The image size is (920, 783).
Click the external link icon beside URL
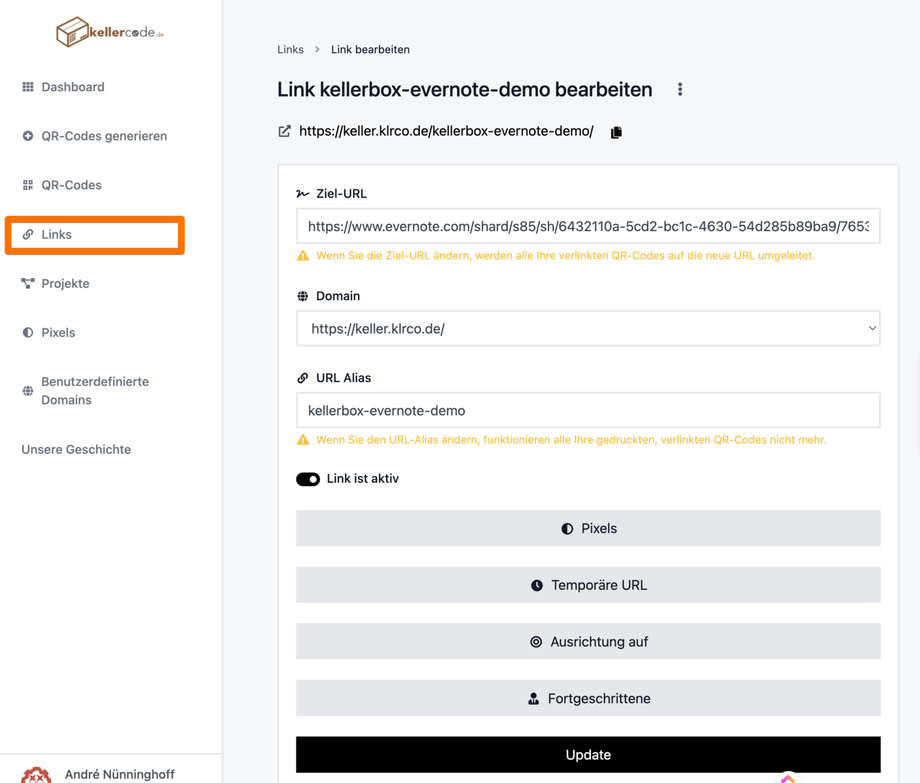285,131
